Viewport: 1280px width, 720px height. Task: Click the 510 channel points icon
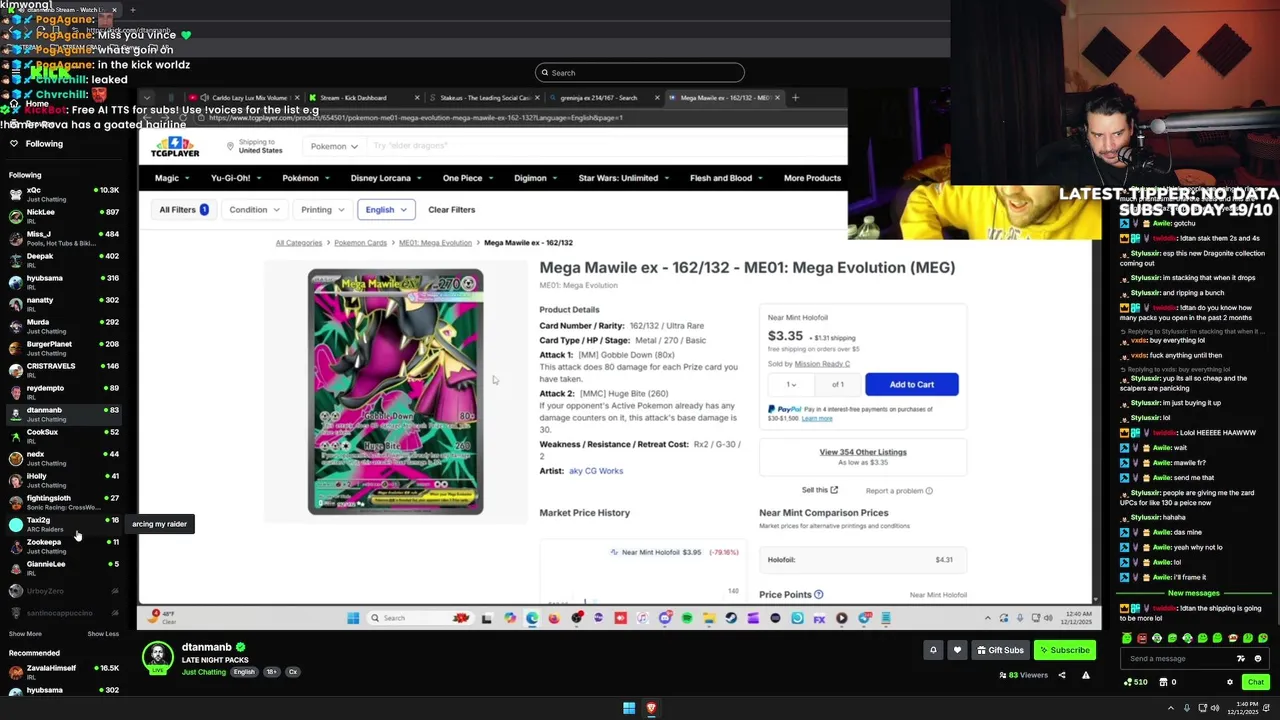tap(1134, 682)
